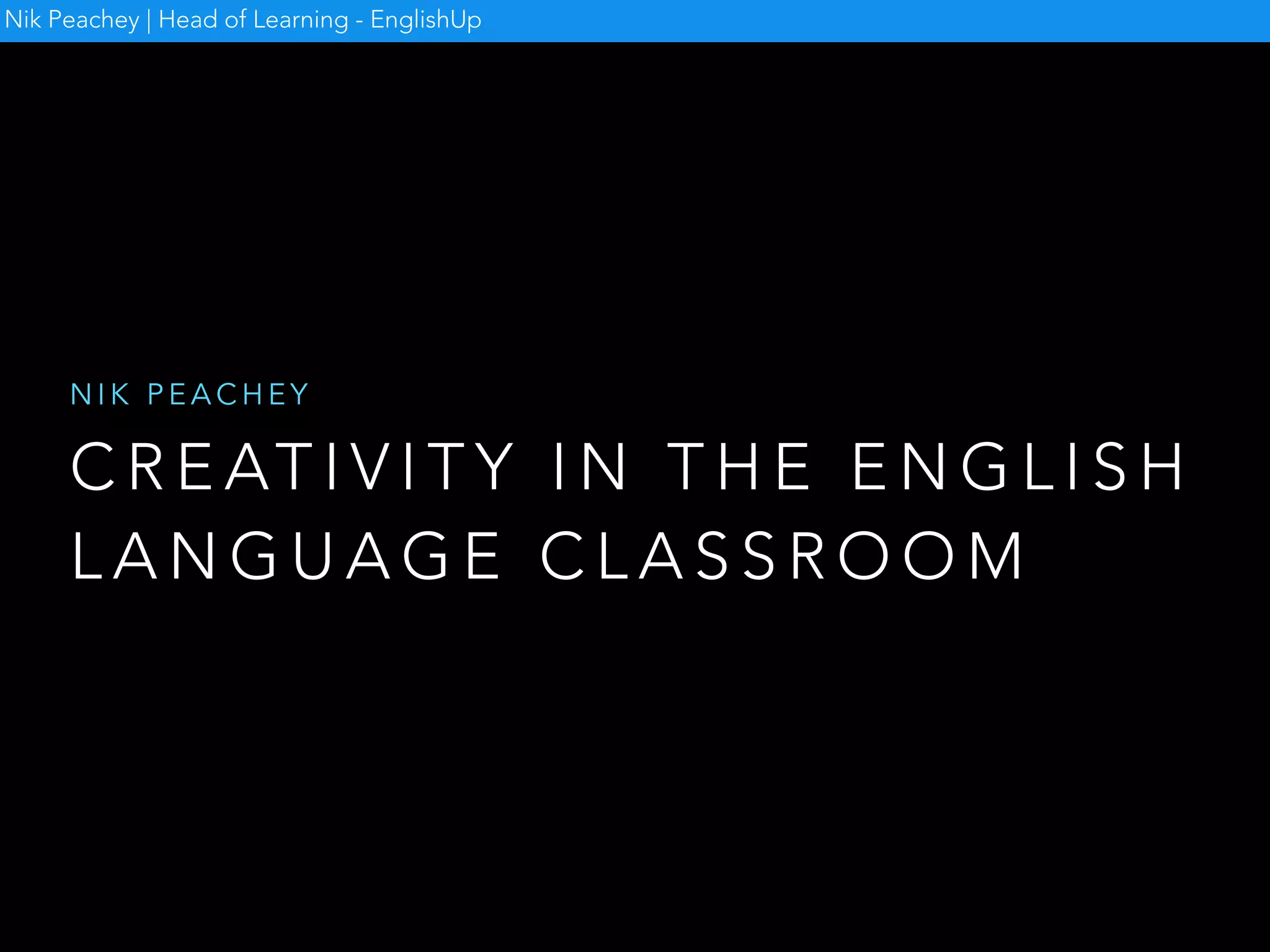The image size is (1270, 952).
Task: Click the word 'ENGLISH' in the title
Action: 1019,467
